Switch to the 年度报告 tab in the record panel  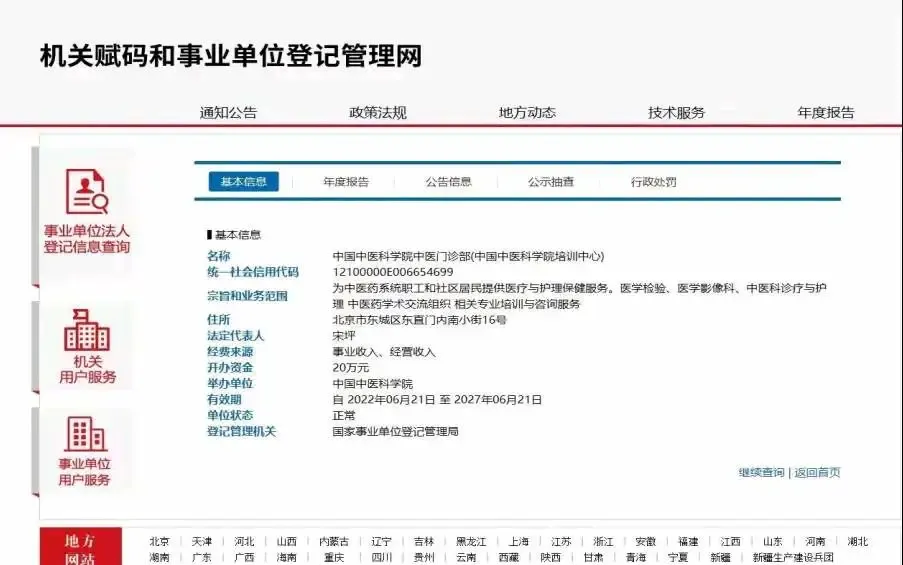click(x=346, y=182)
